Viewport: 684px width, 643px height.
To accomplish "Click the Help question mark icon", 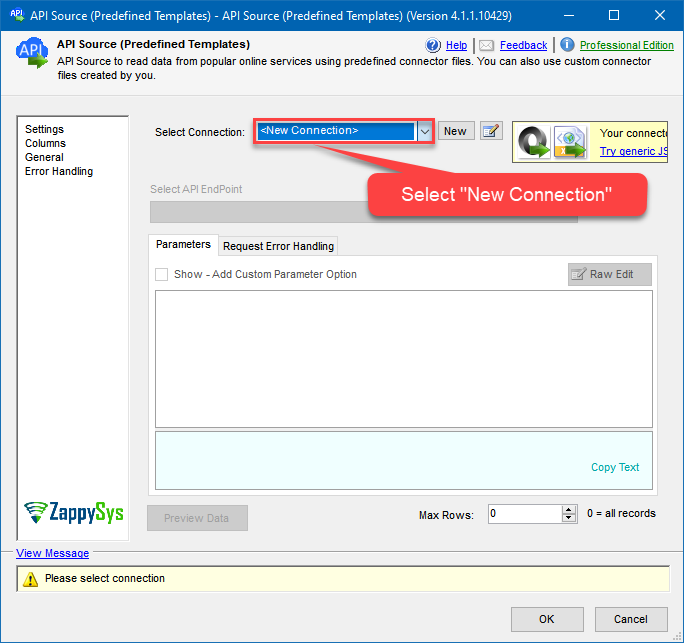I will [433, 45].
